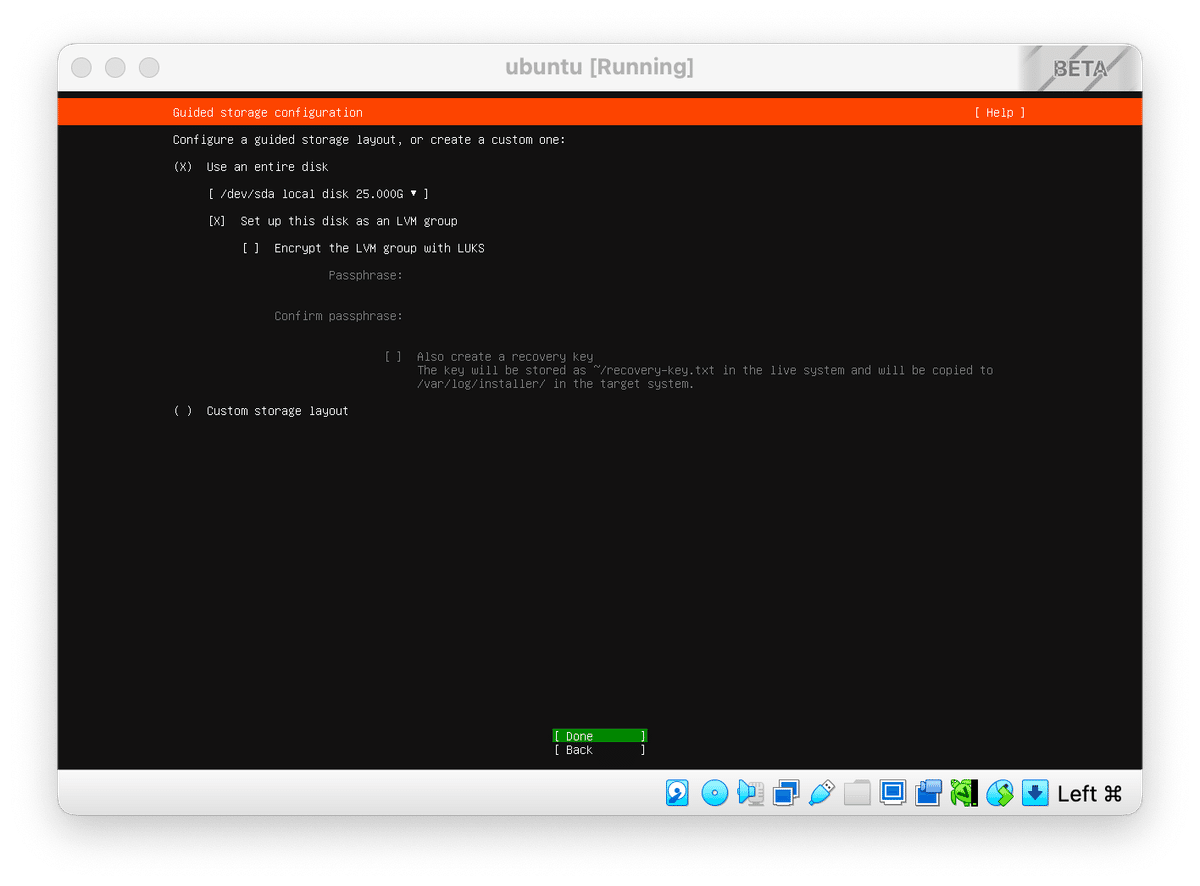Open the Help menu in the orange header
The image size is (1200, 886).
pyautogui.click(x=1000, y=113)
